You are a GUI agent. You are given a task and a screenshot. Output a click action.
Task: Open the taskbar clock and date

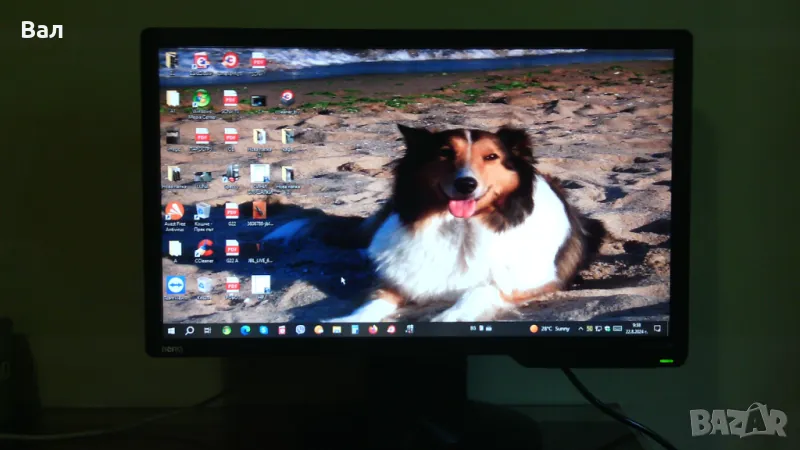636,329
